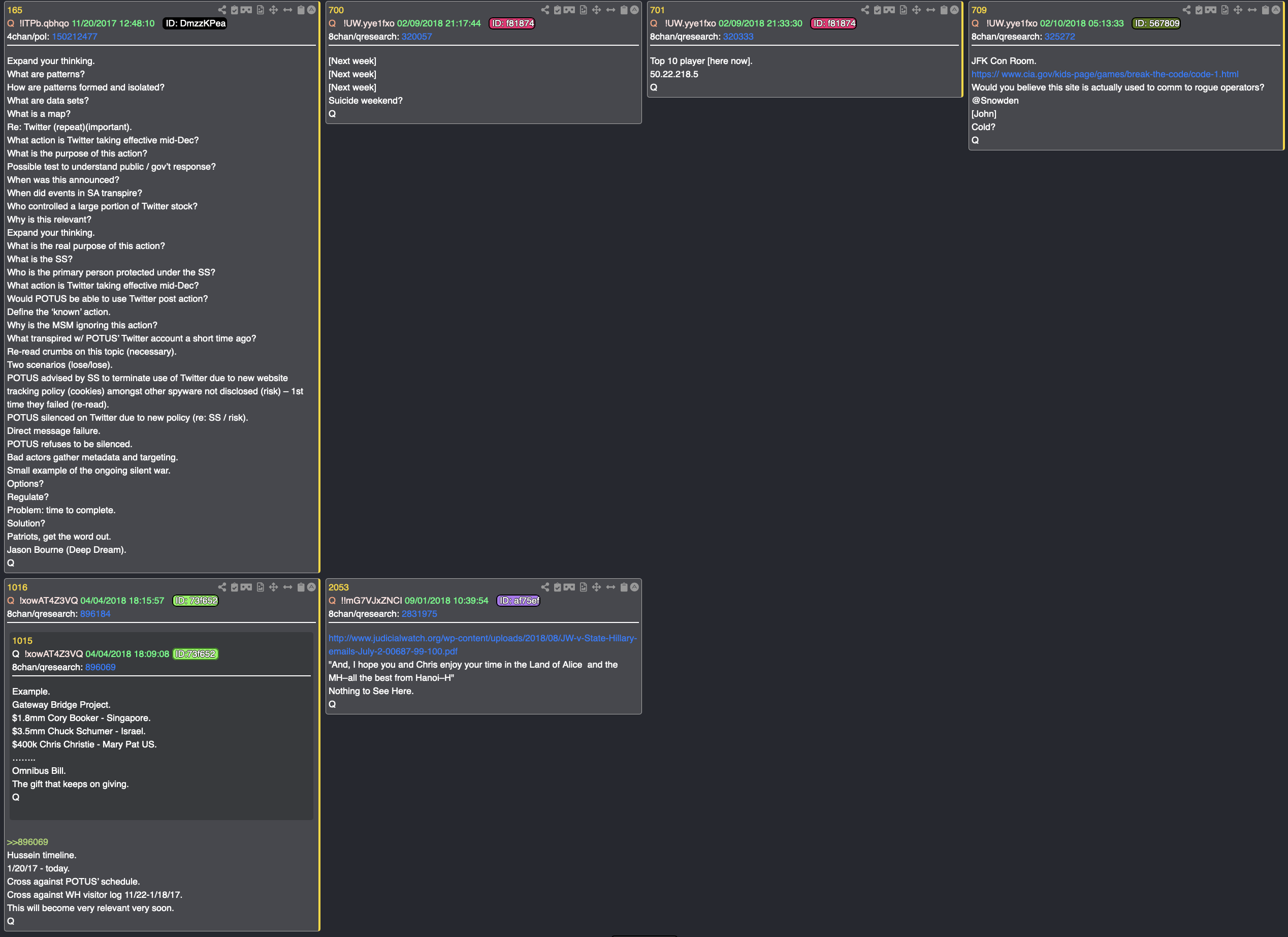Click the horizontal arrows icon on post 1016

point(288,587)
